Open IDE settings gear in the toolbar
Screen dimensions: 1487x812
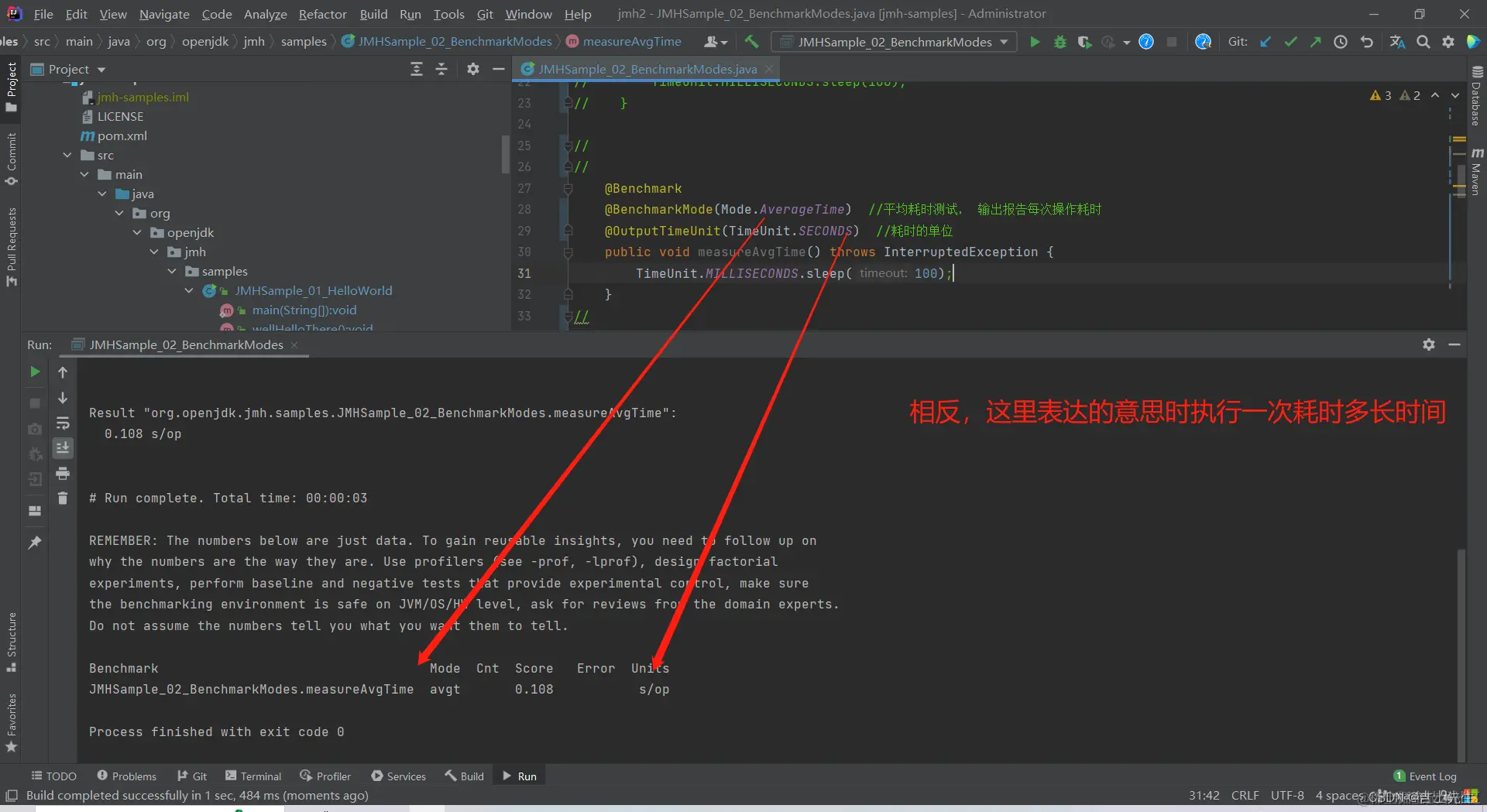tap(1448, 42)
